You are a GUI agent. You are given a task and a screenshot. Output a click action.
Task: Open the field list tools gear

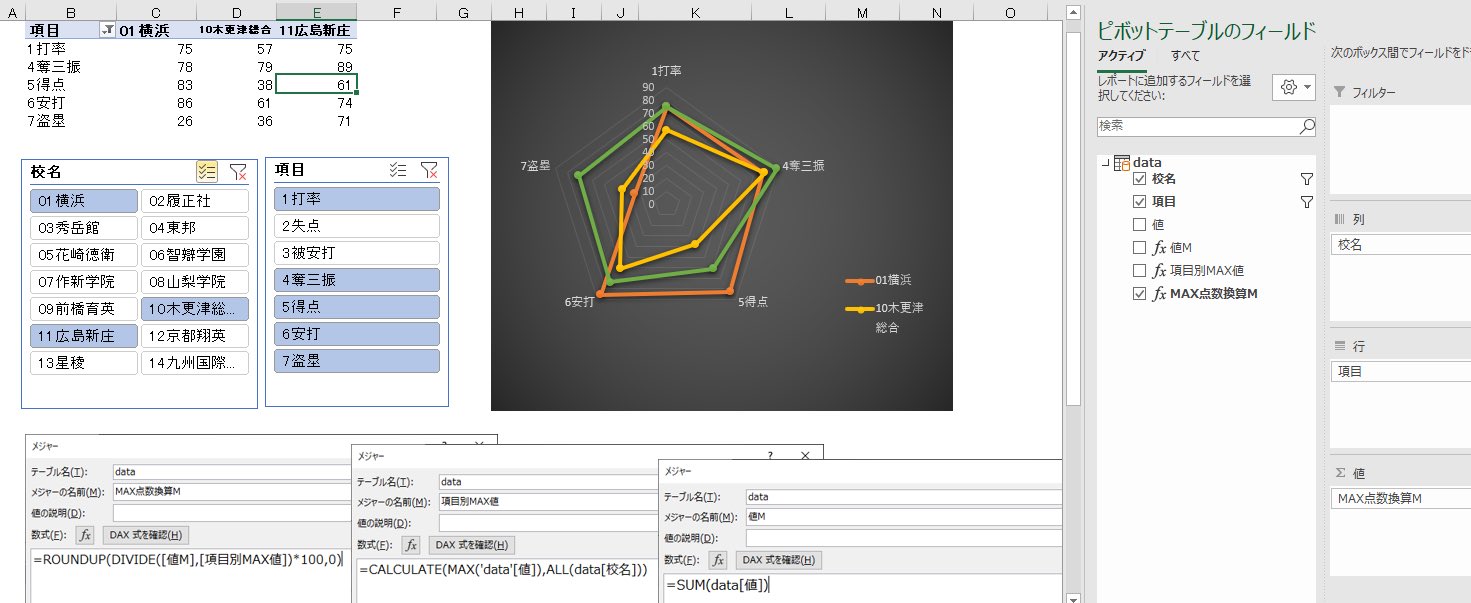click(1294, 87)
